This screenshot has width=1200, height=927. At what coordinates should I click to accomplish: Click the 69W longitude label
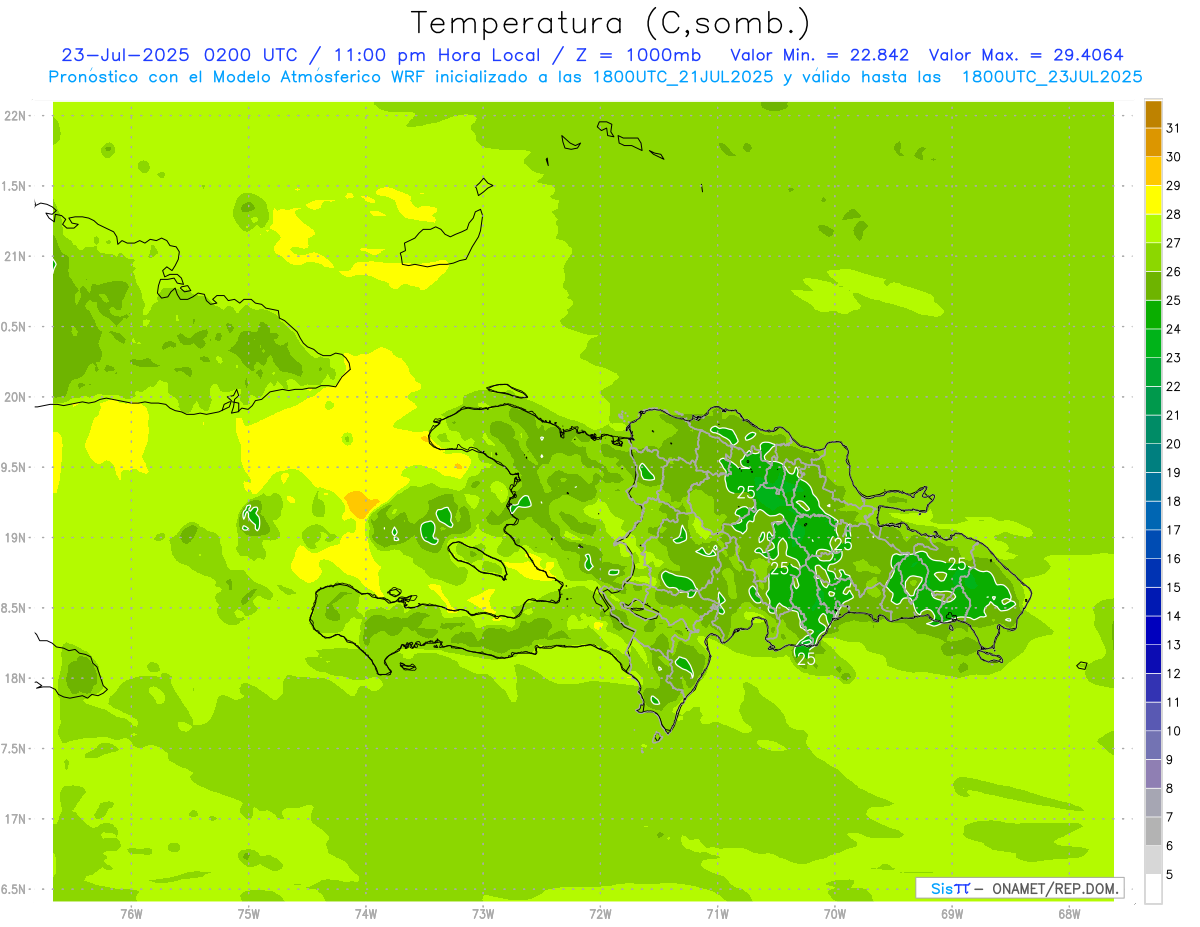point(952,914)
